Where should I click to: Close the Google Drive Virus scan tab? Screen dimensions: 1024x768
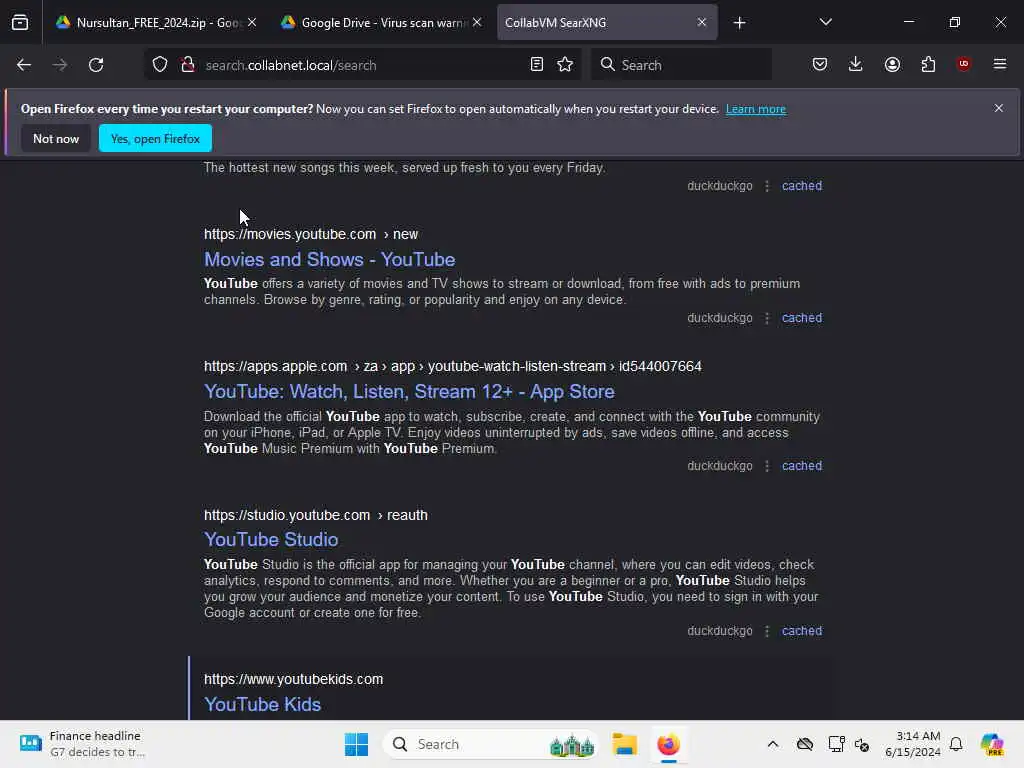click(x=477, y=22)
